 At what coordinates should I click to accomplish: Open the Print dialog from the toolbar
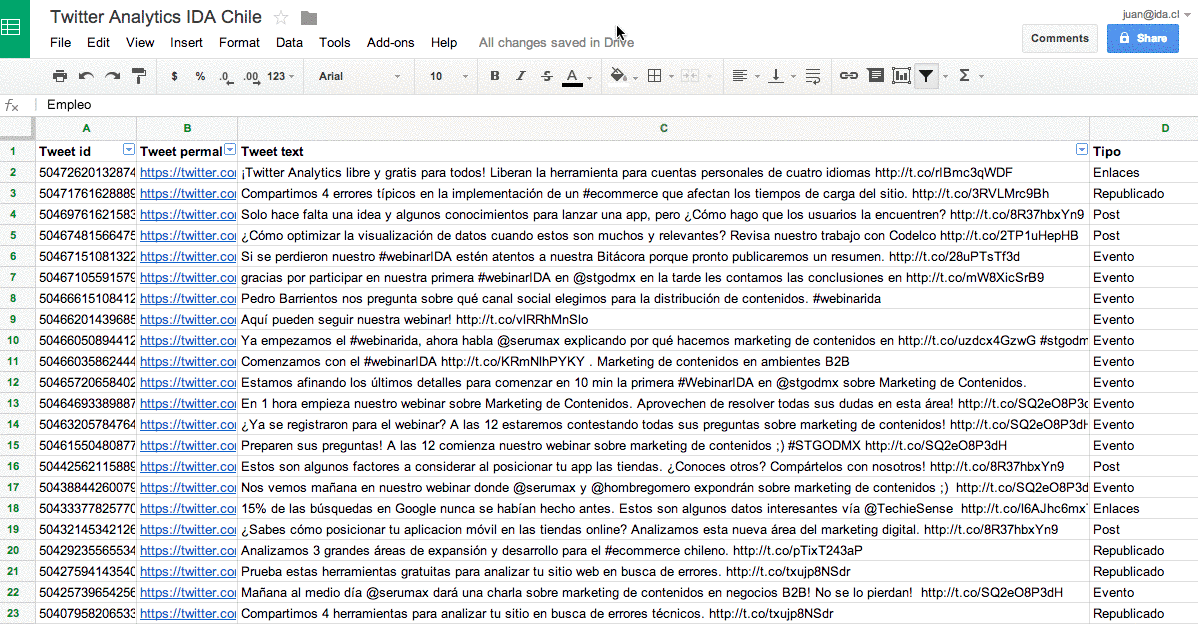point(59,75)
